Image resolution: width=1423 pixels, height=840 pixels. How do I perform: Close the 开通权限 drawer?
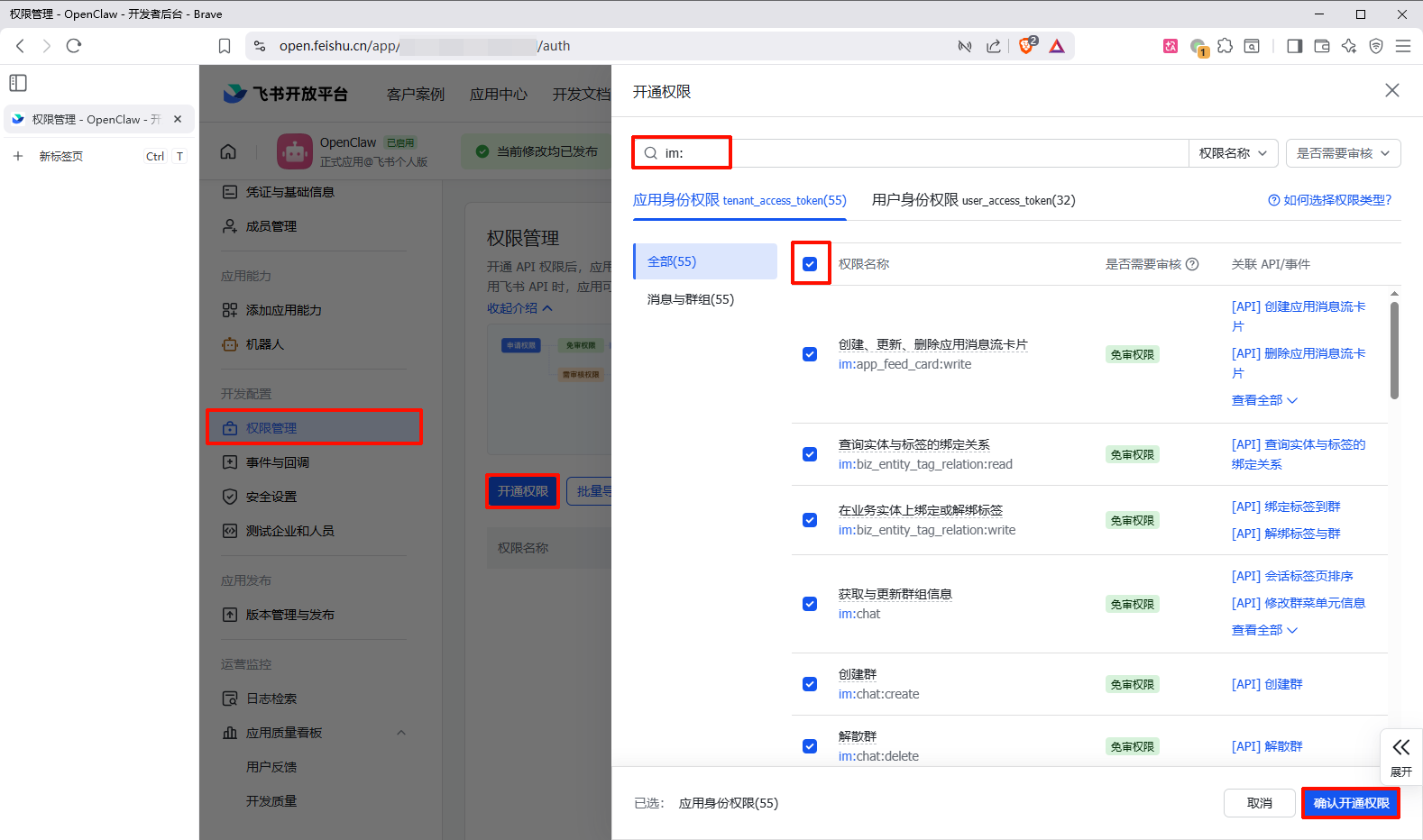pos(1392,90)
